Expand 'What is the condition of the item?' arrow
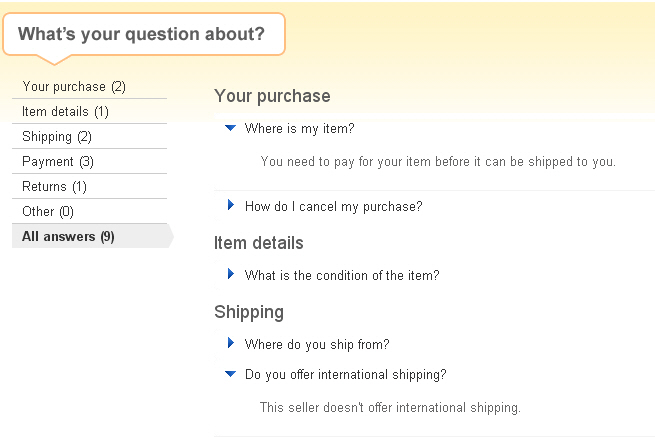 (x=231, y=274)
